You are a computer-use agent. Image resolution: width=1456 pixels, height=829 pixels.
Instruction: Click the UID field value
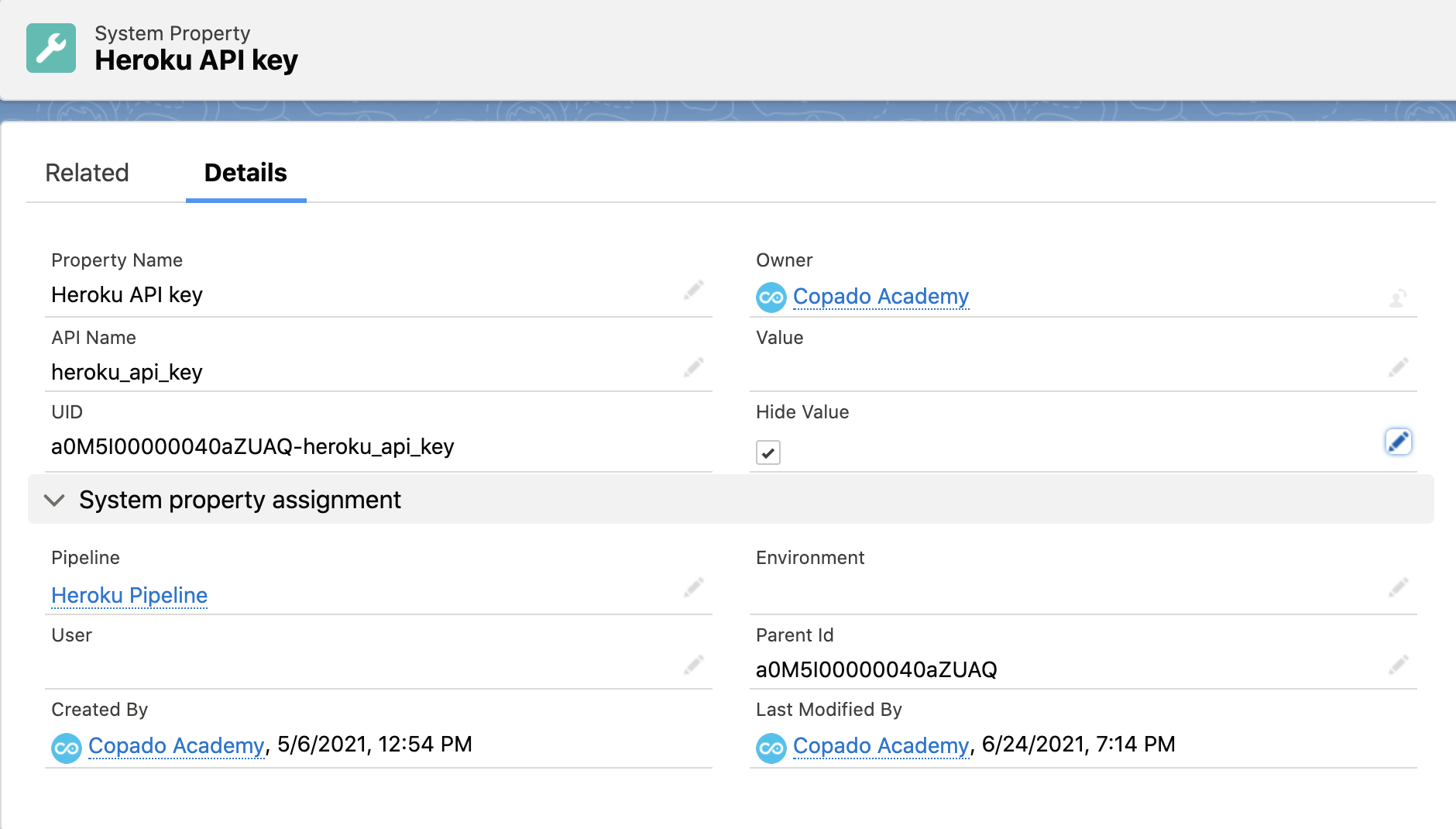click(x=252, y=446)
